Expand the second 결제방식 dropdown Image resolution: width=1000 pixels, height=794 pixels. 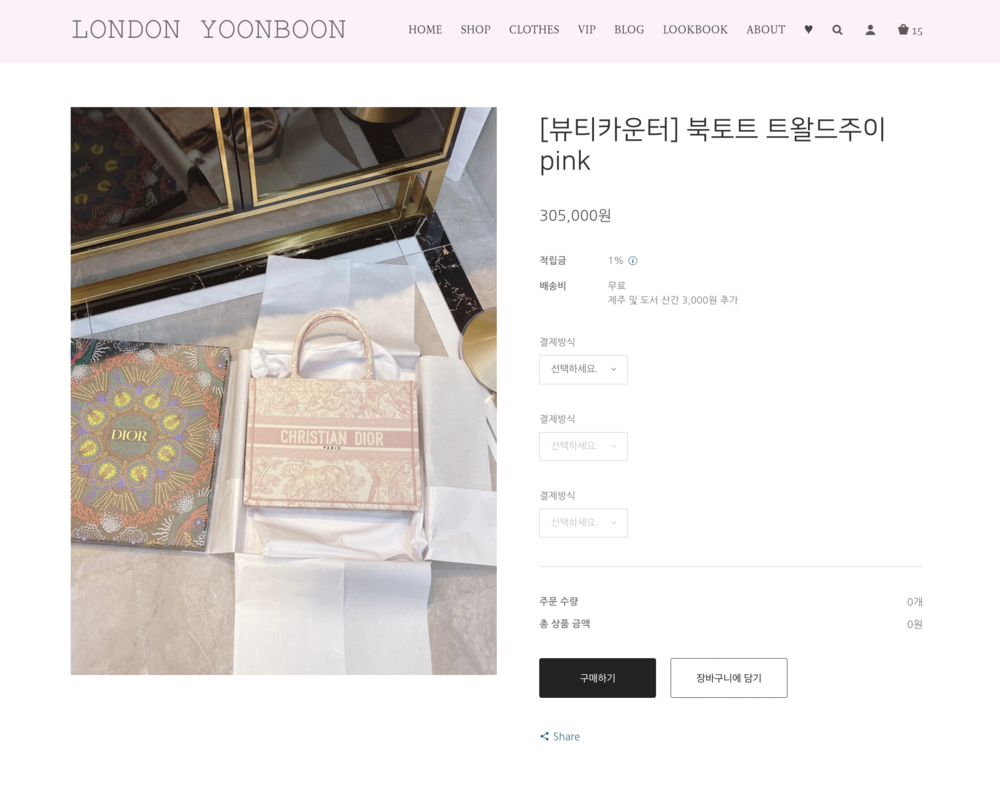point(583,446)
